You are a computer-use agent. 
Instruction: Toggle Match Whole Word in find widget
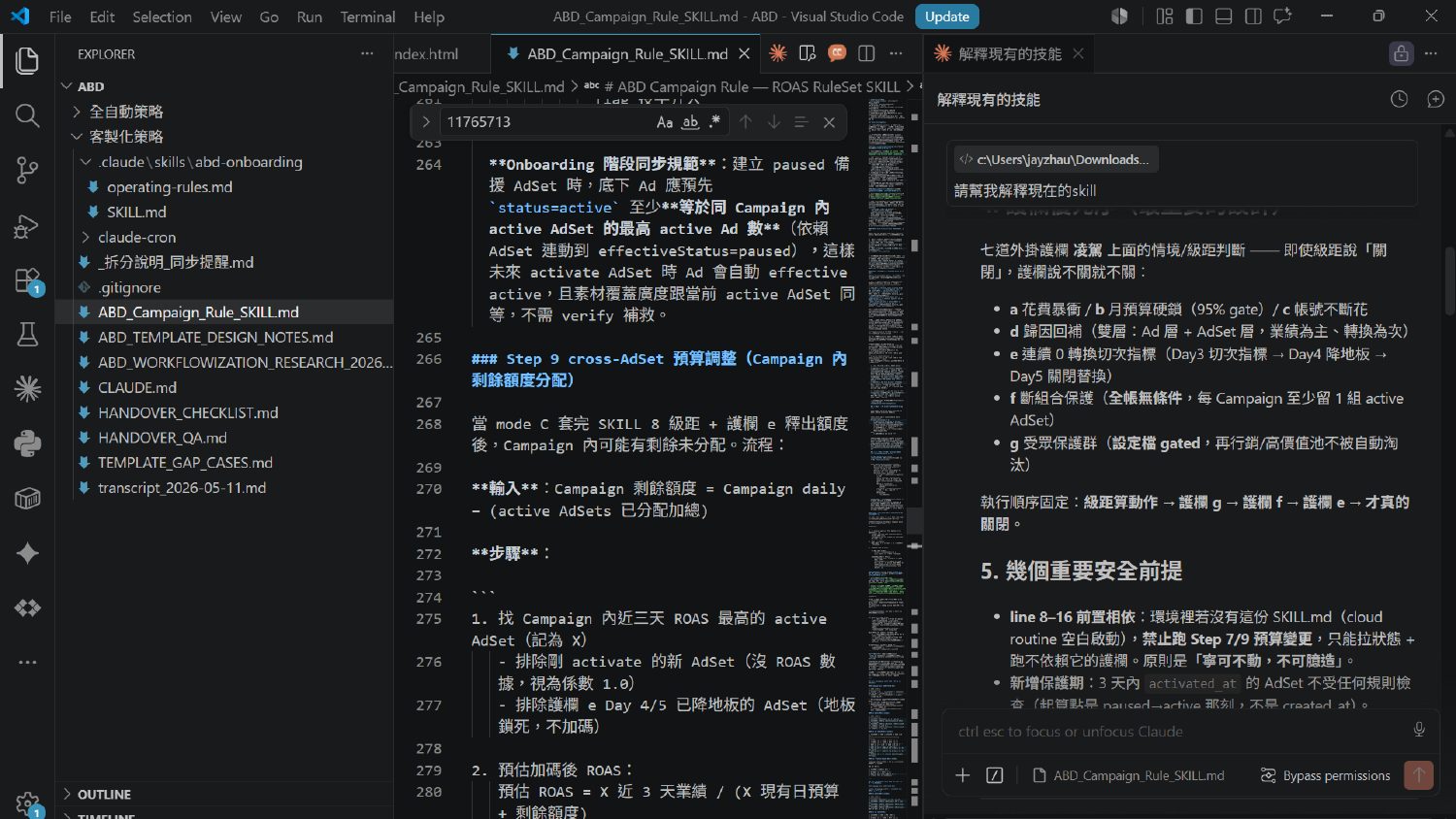(x=690, y=122)
